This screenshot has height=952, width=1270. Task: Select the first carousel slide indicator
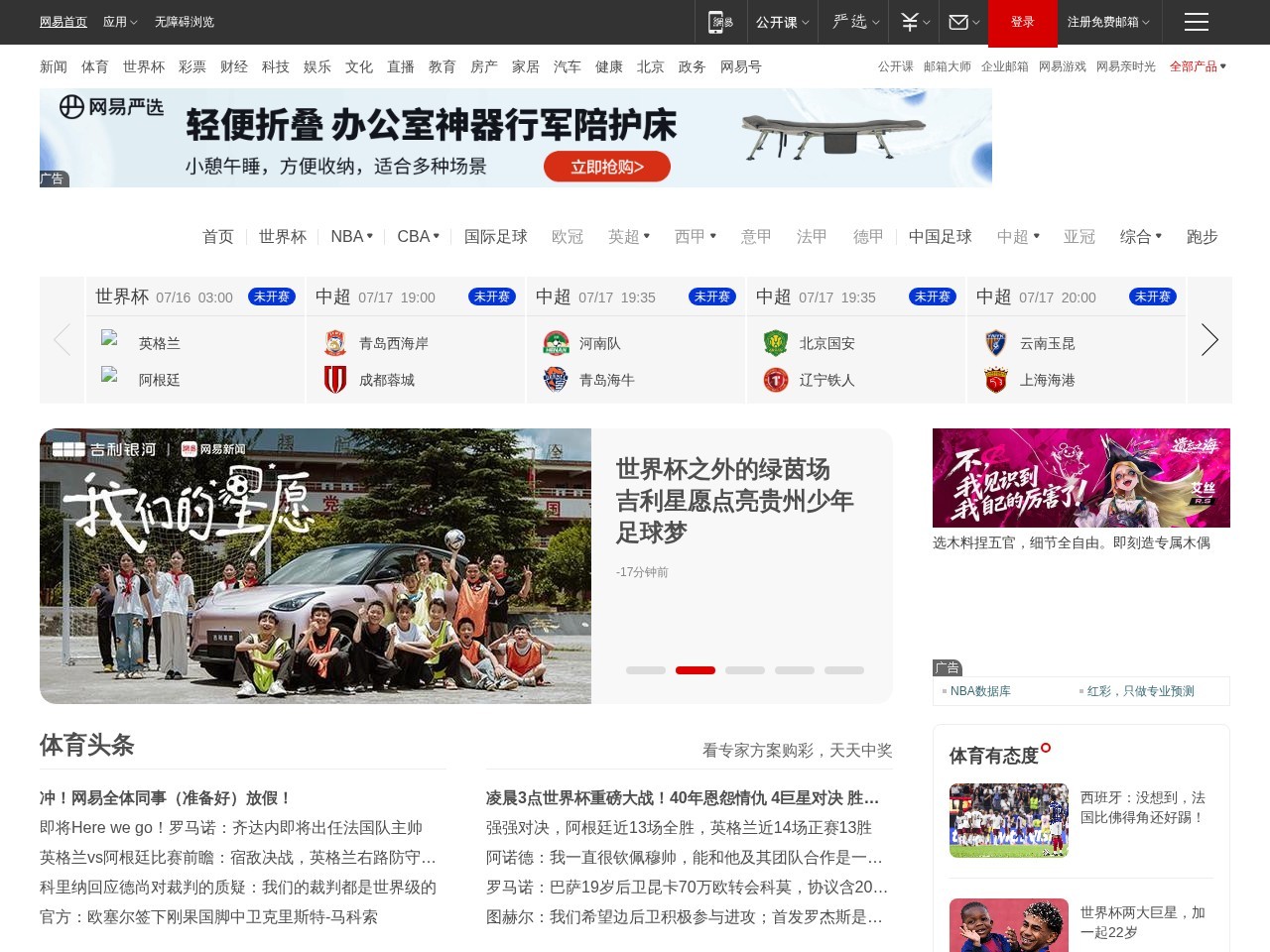tap(646, 670)
